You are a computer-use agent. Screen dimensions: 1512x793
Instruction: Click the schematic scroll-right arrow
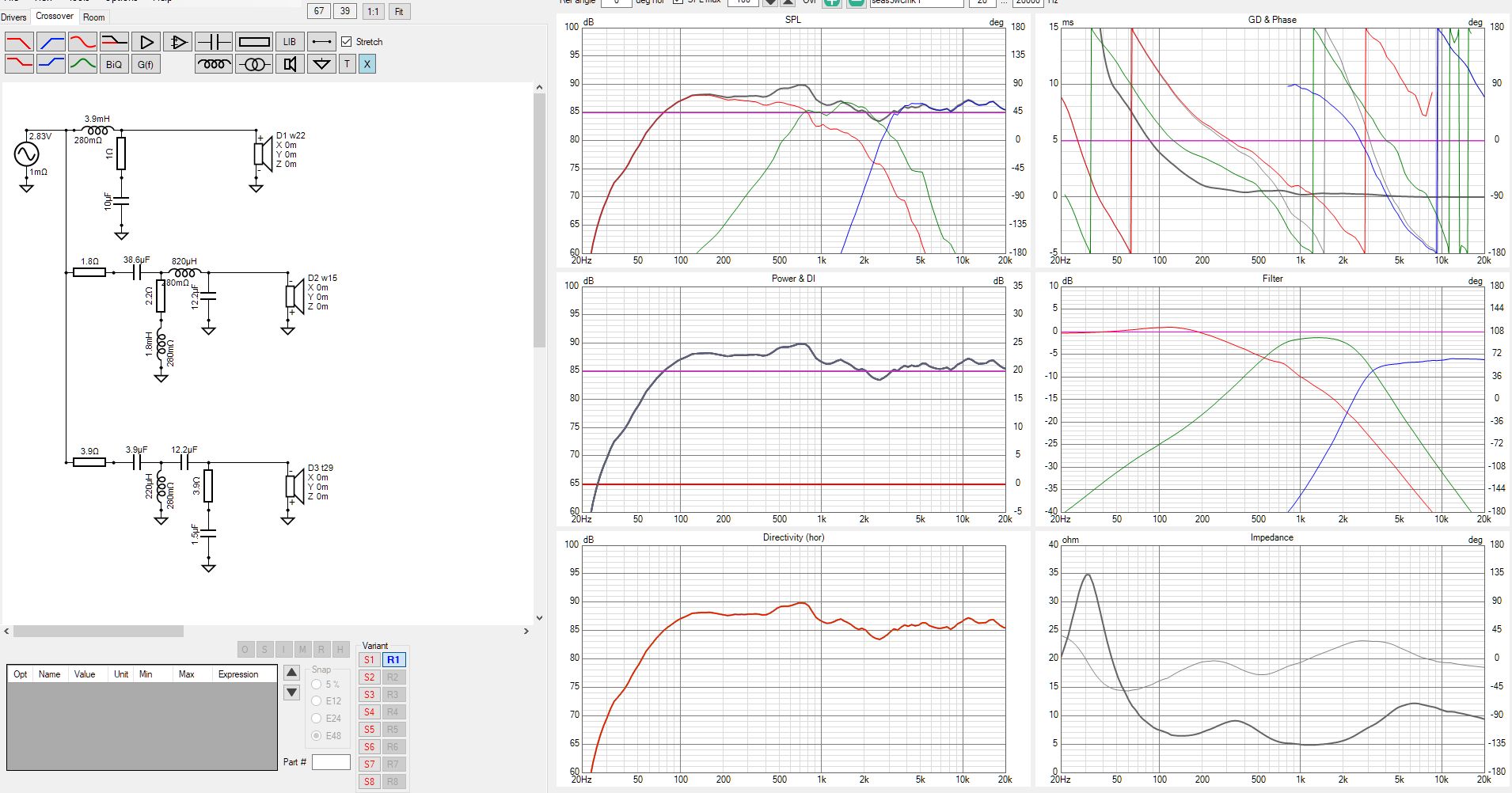(526, 631)
